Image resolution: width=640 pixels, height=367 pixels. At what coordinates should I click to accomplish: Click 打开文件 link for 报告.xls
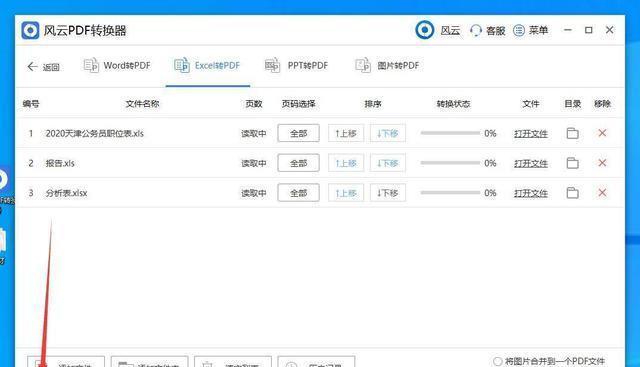(531, 163)
